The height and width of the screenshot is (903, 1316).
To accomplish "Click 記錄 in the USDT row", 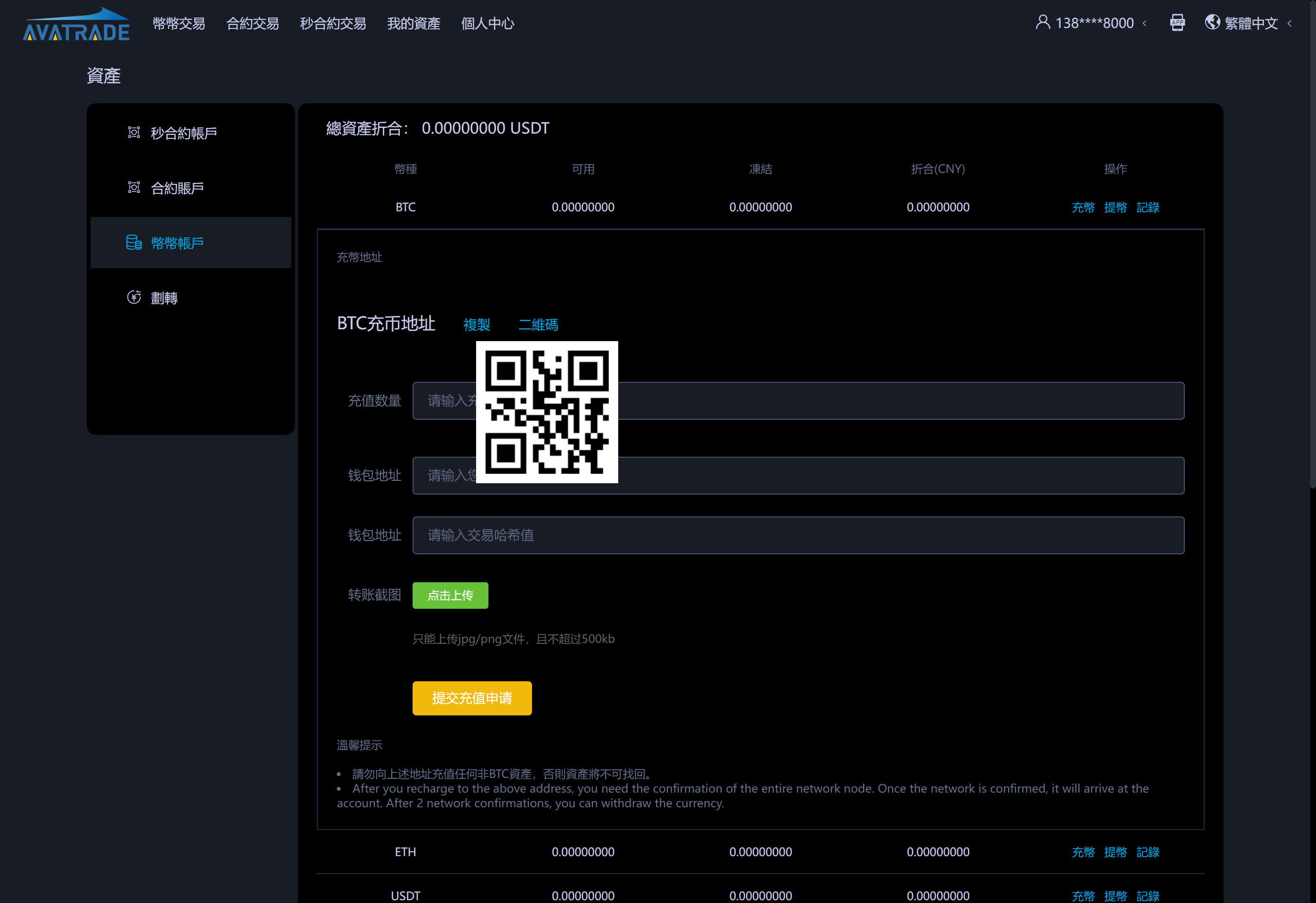I will click(1148, 895).
